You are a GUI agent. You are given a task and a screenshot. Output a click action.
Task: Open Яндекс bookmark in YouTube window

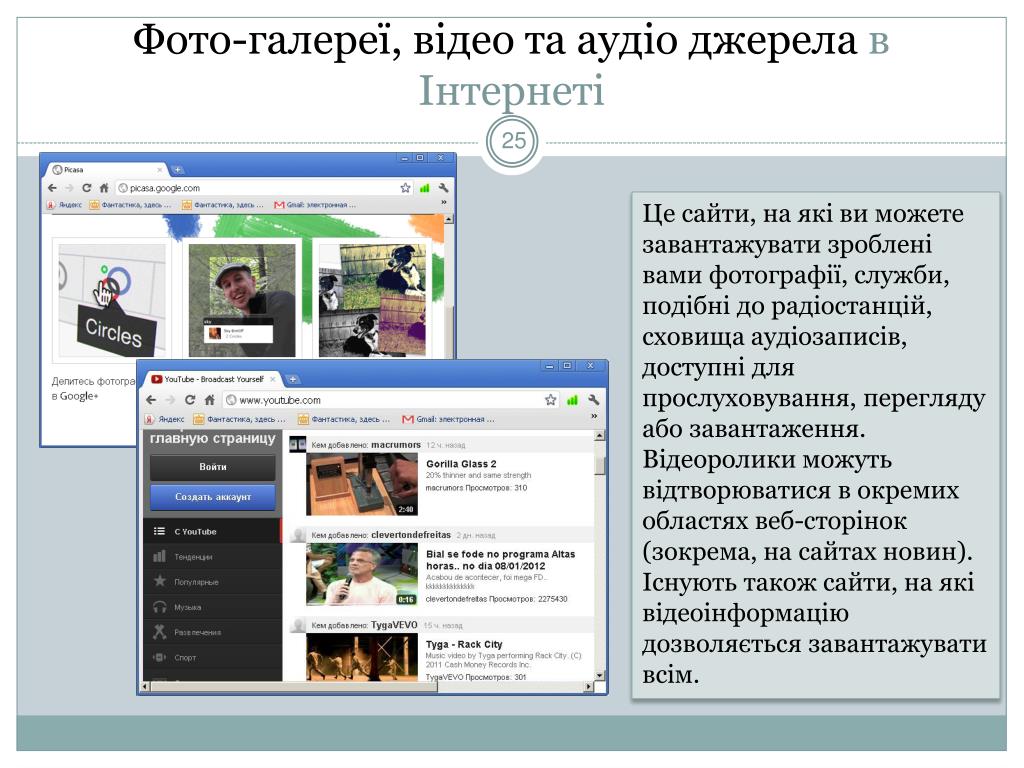pos(166,419)
